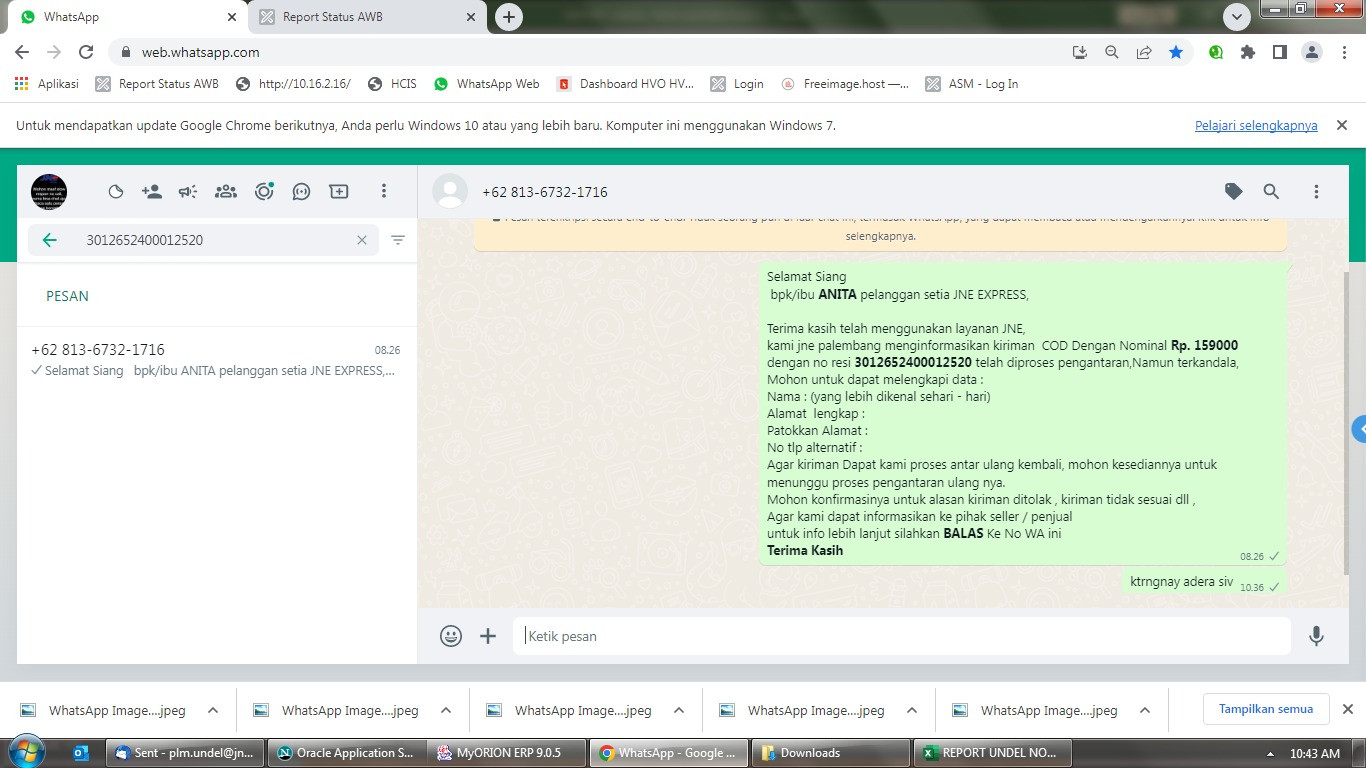The height and width of the screenshot is (768, 1366).
Task: Open the Login bookmark
Action: pos(737,84)
